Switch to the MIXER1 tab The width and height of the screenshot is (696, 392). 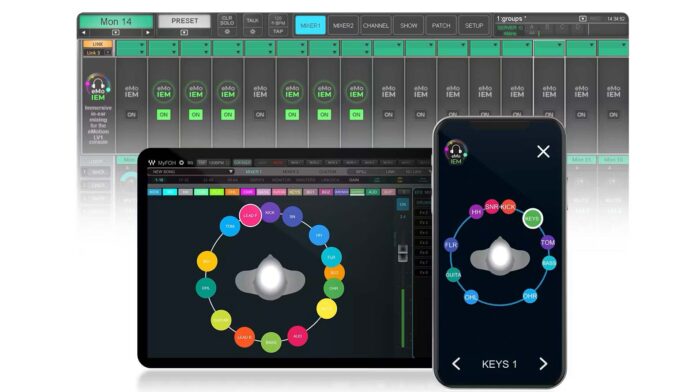click(x=310, y=25)
